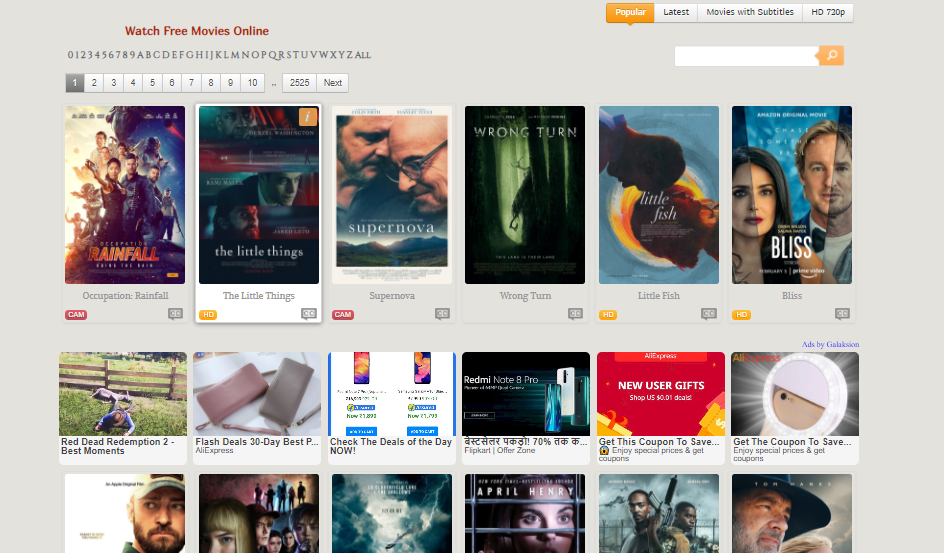The image size is (944, 553).
Task: Go to page 9 in pagination
Action: coord(231,83)
